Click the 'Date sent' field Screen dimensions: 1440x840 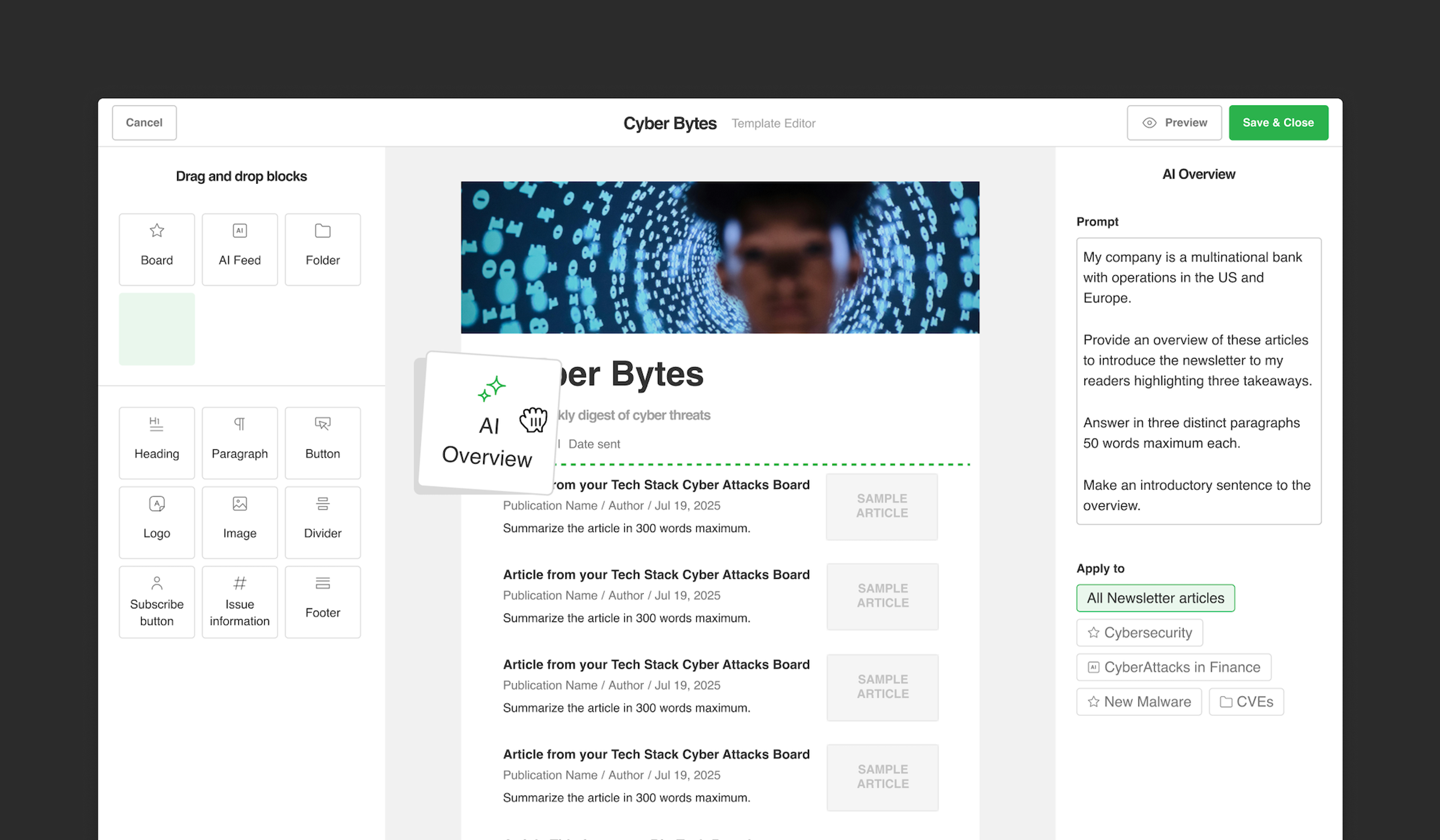[x=594, y=444]
